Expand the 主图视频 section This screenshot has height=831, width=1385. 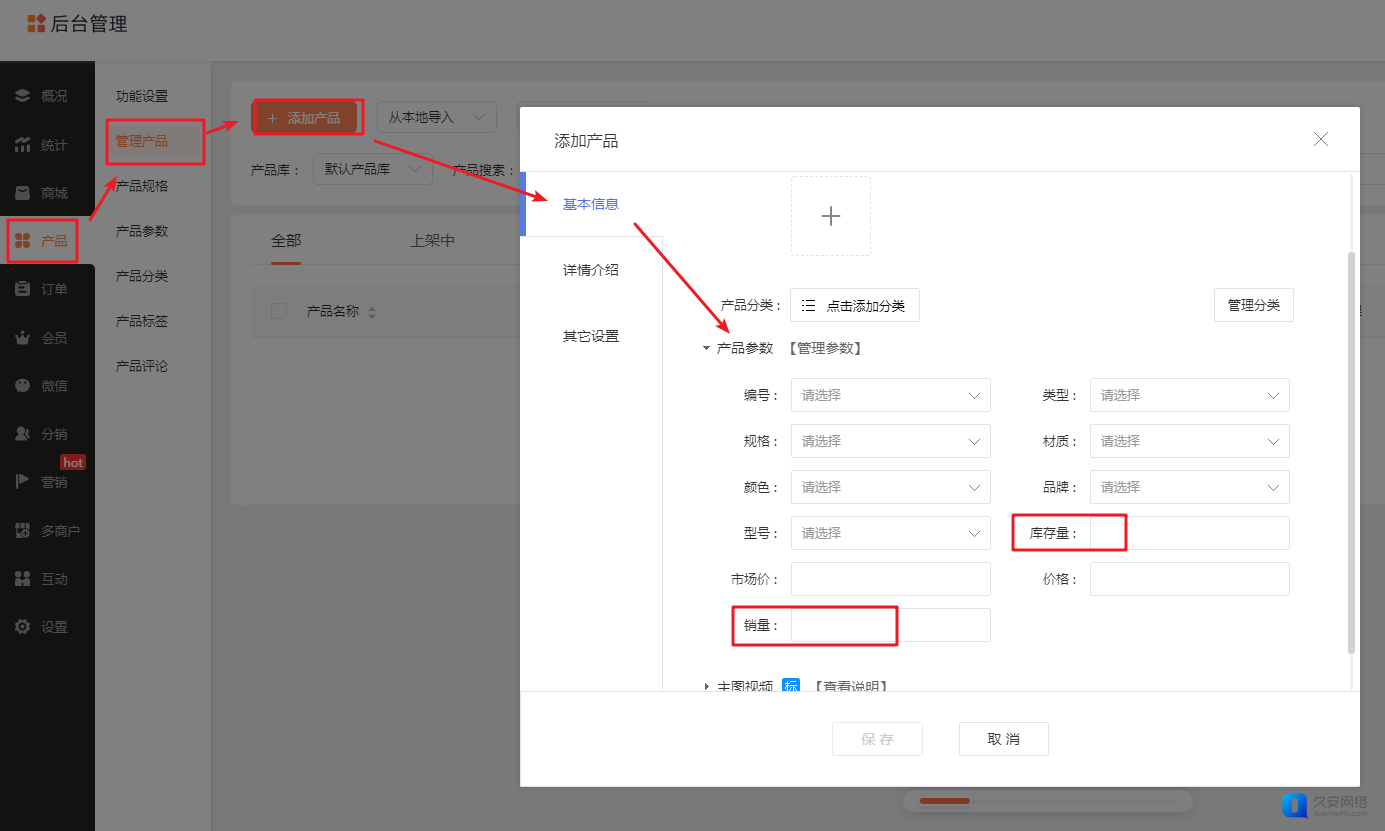(x=706, y=686)
